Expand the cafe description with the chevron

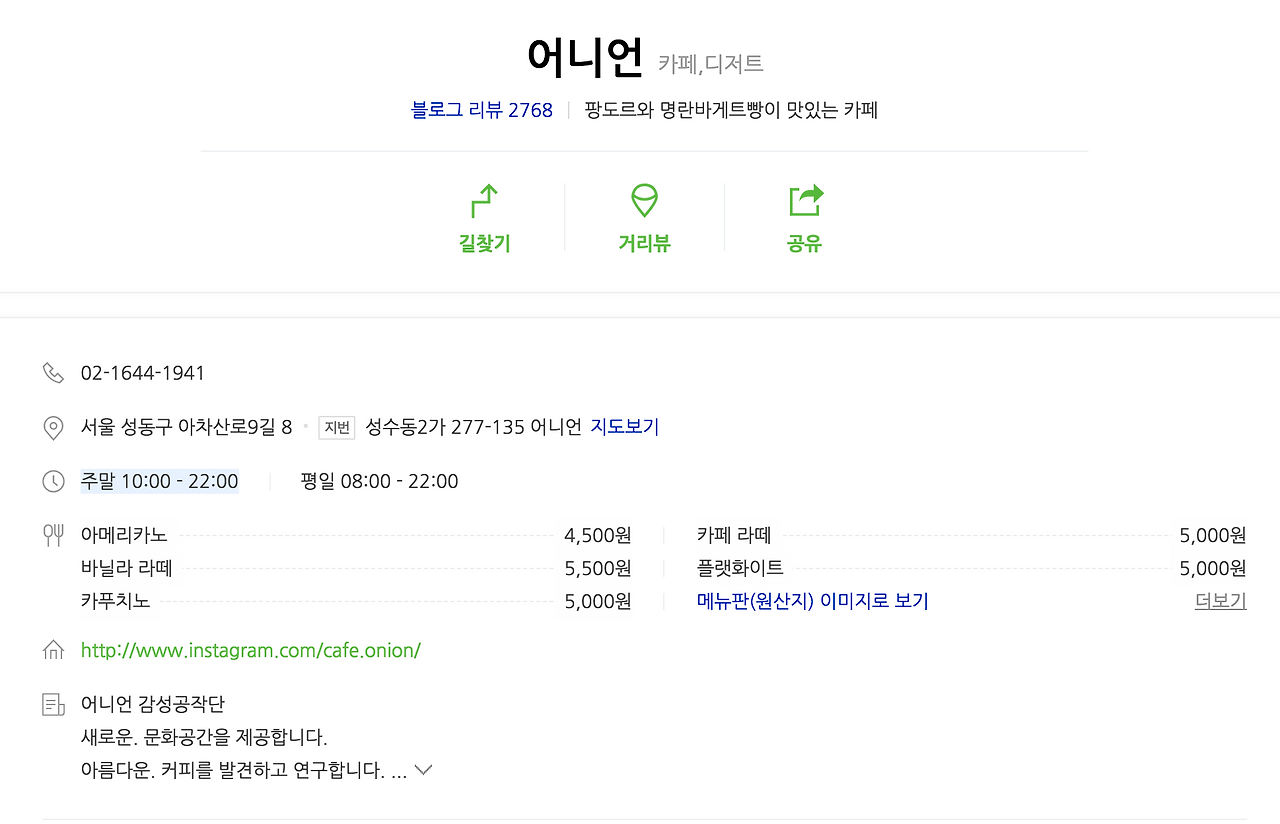click(423, 770)
